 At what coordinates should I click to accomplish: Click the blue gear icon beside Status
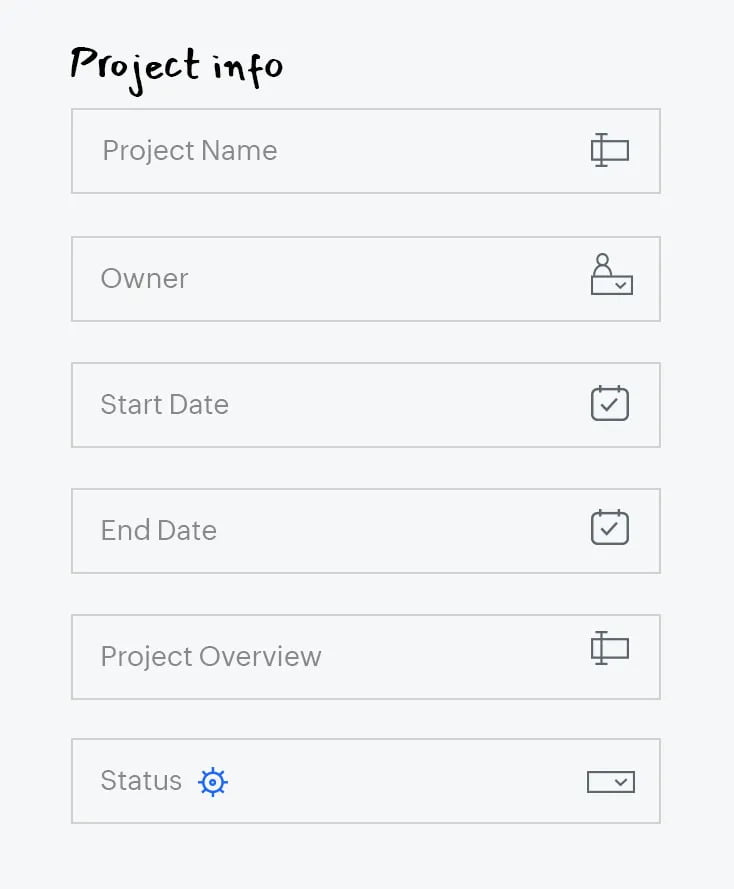tap(213, 782)
